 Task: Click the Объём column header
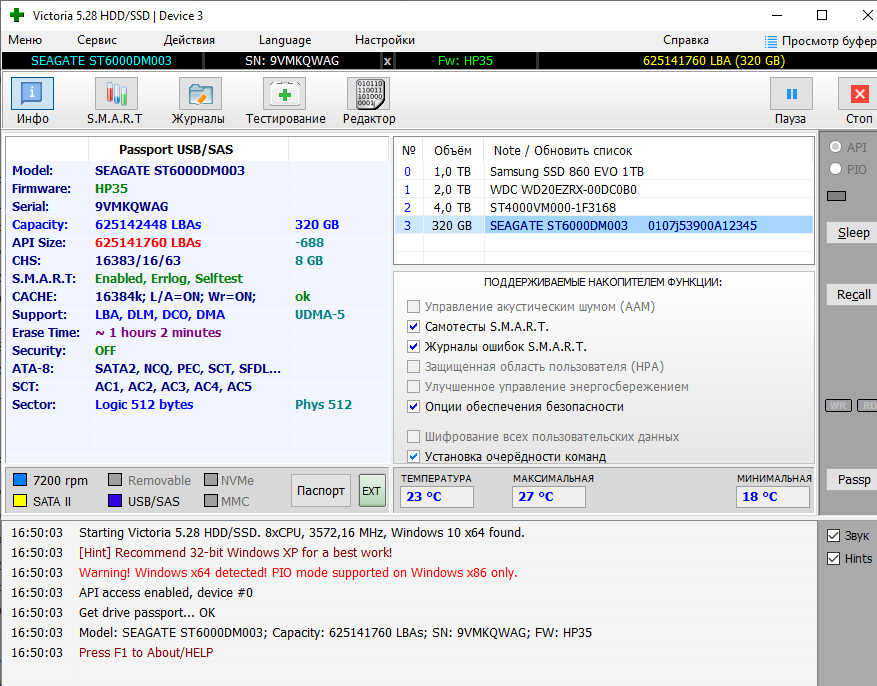[x=452, y=151]
